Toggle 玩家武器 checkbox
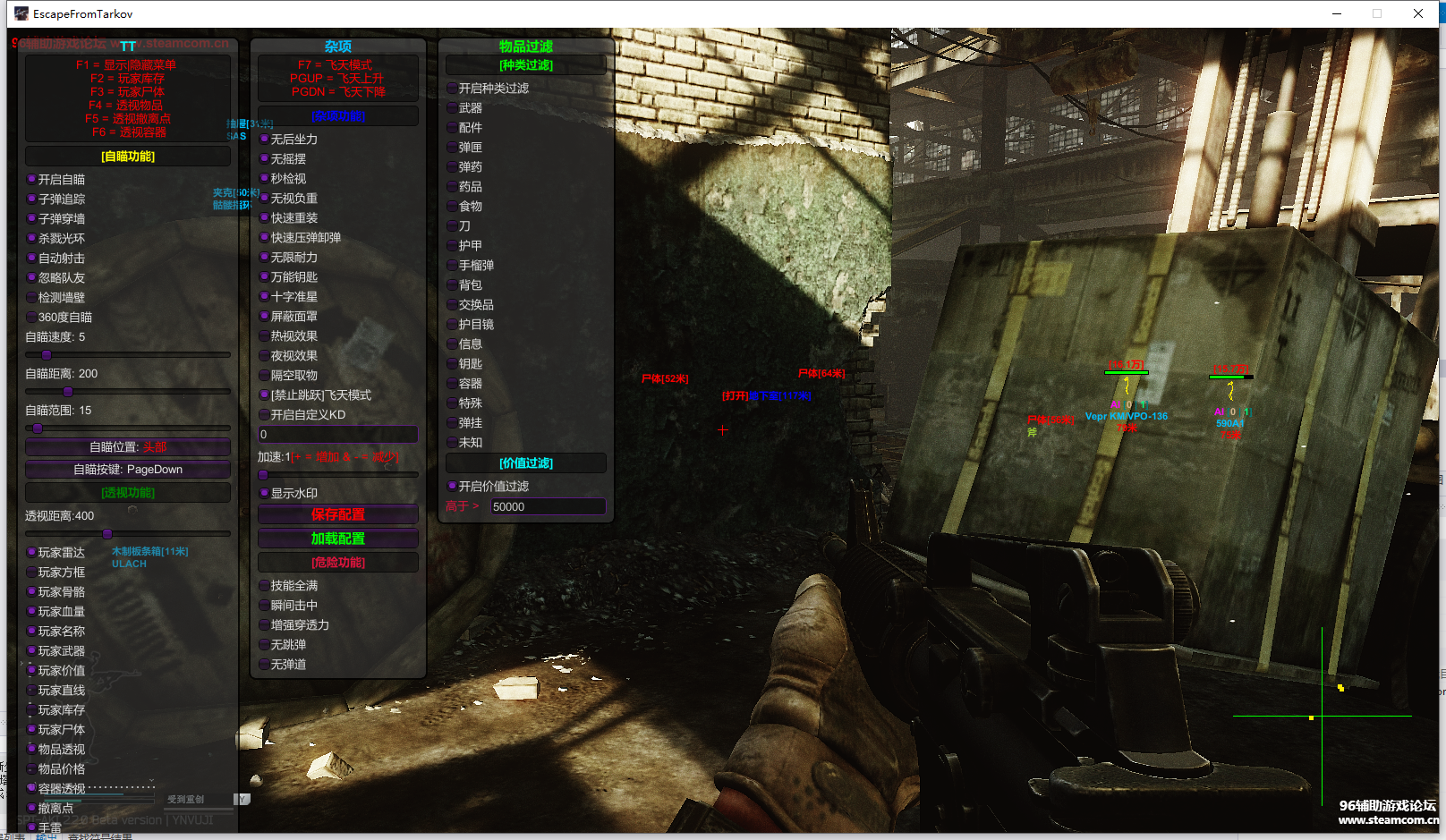 tap(32, 650)
